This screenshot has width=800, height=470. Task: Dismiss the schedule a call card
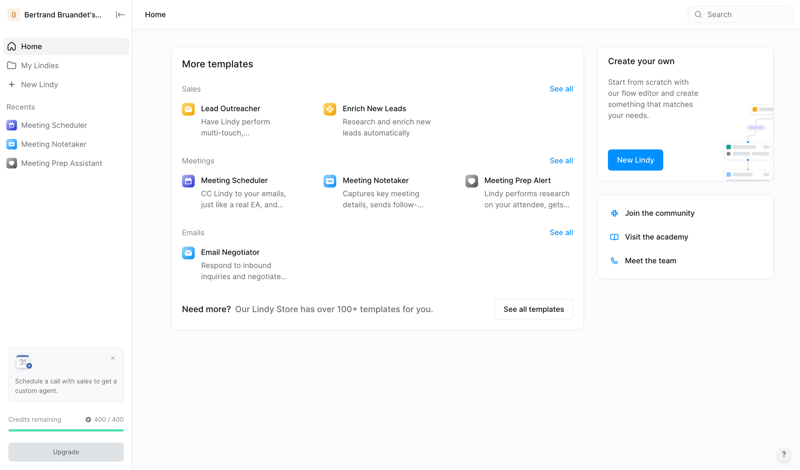(113, 358)
